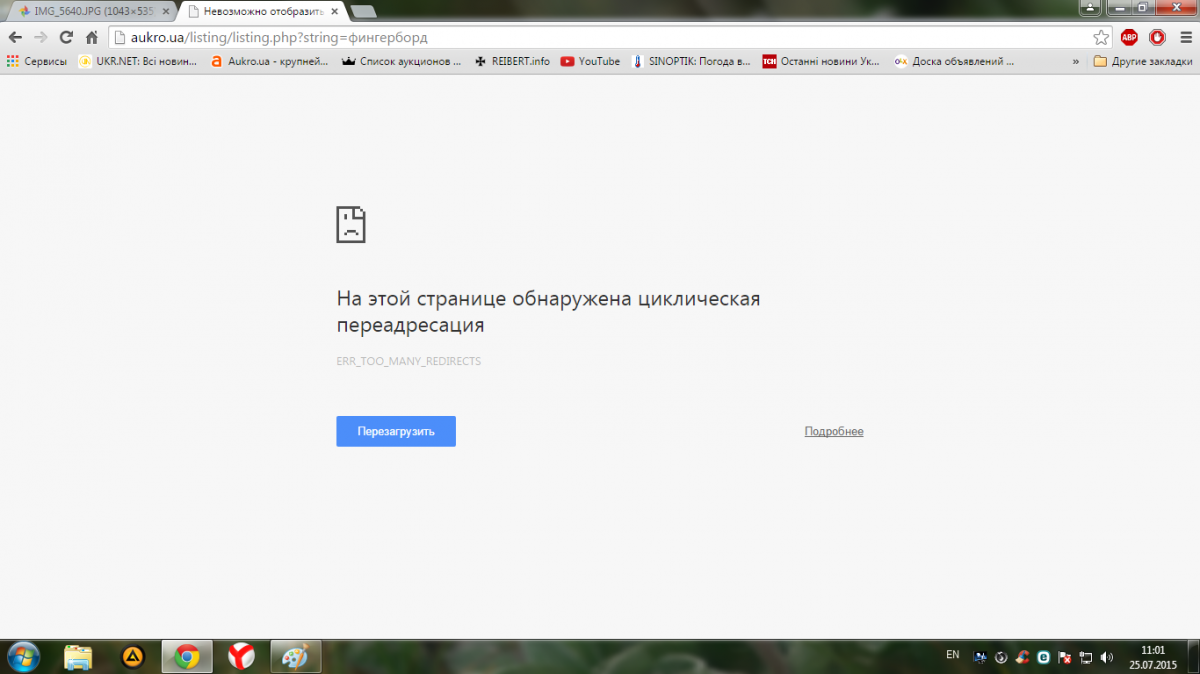This screenshot has width=1200, height=674.
Task: Open the YouTube bookmark
Action: pos(590,61)
